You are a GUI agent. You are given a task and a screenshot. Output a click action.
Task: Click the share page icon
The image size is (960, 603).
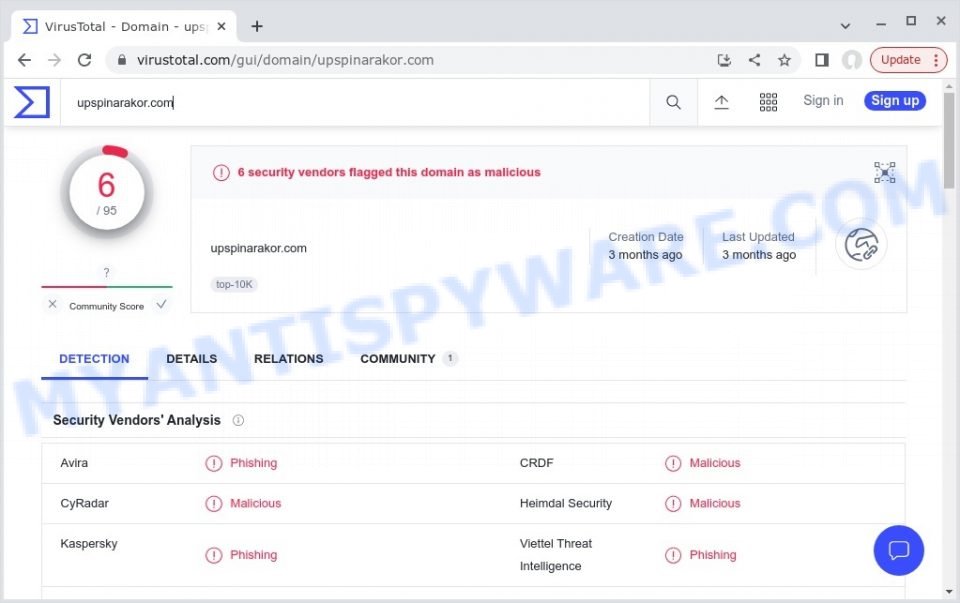754,60
